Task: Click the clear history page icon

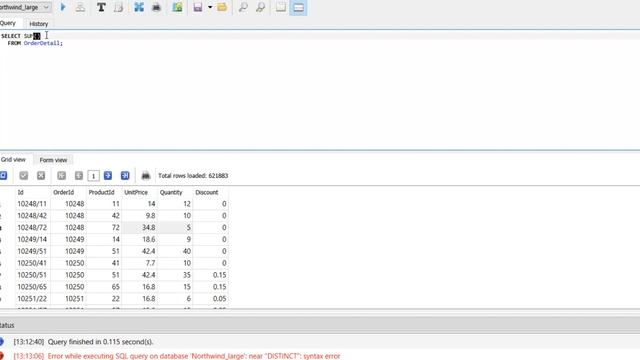Action: [x=118, y=7]
